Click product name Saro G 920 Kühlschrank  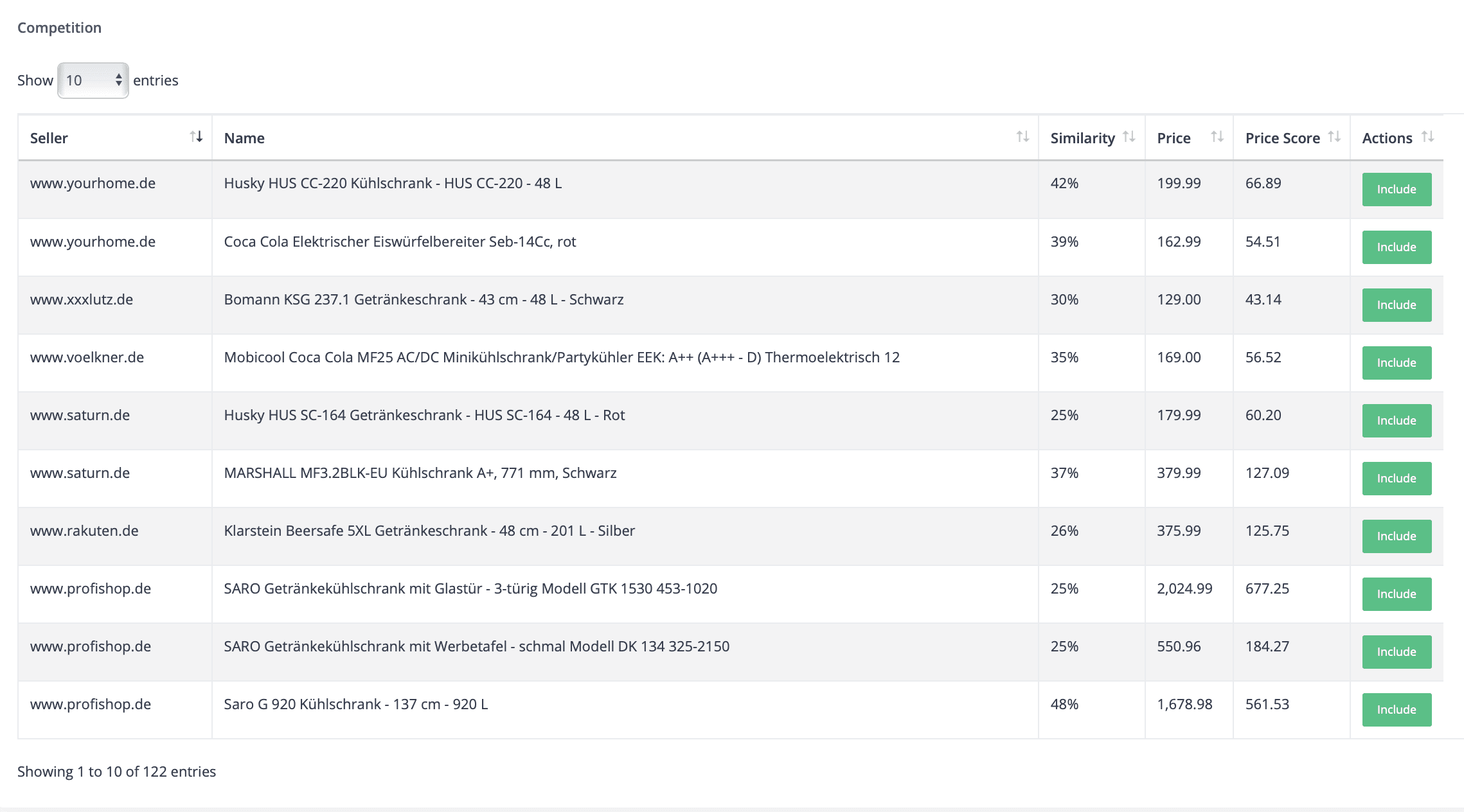click(x=356, y=704)
